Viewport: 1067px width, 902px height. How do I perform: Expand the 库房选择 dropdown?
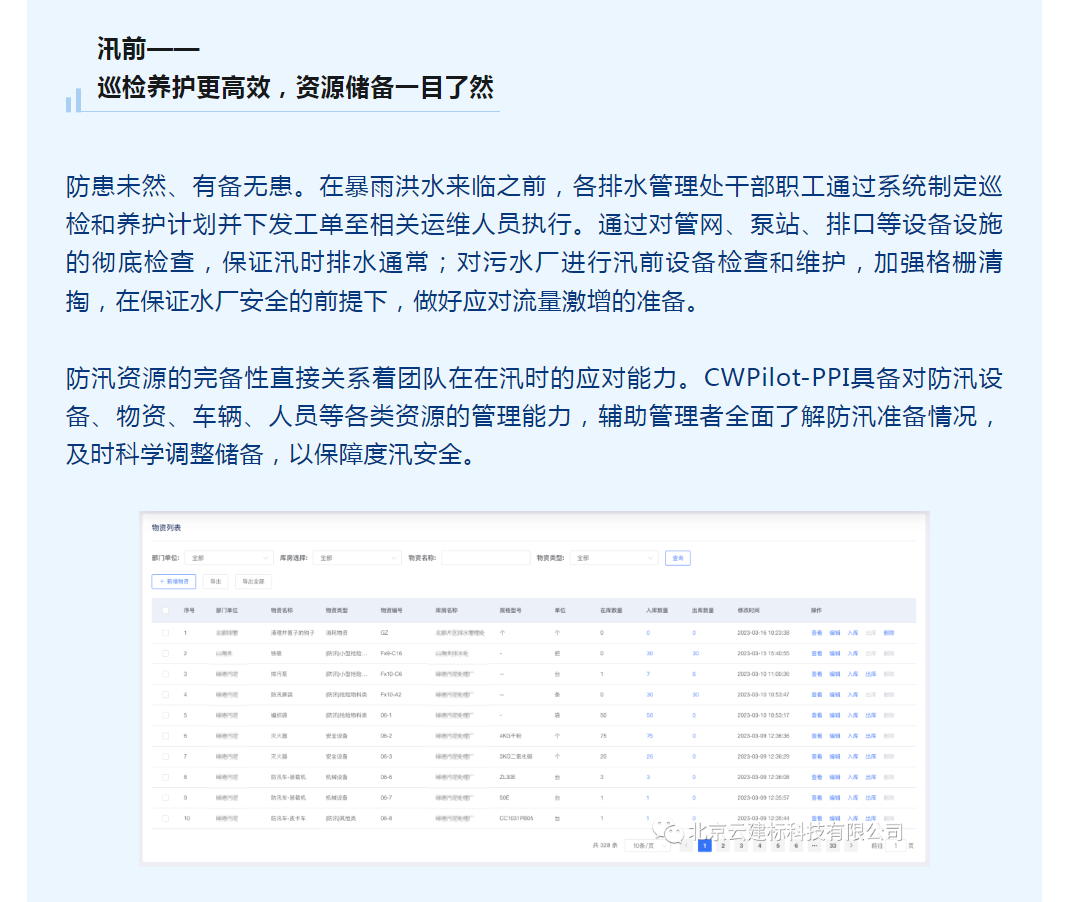pos(357,558)
